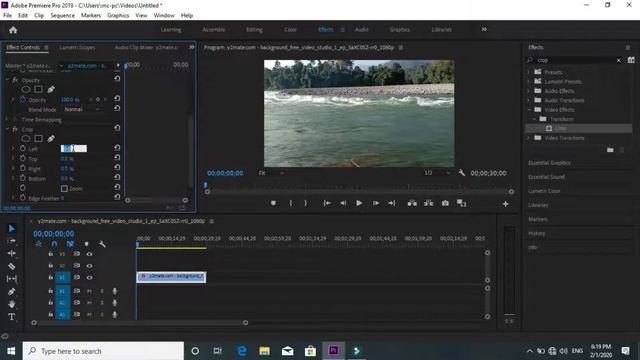
Task: Select the Type tool
Action: 12,317
